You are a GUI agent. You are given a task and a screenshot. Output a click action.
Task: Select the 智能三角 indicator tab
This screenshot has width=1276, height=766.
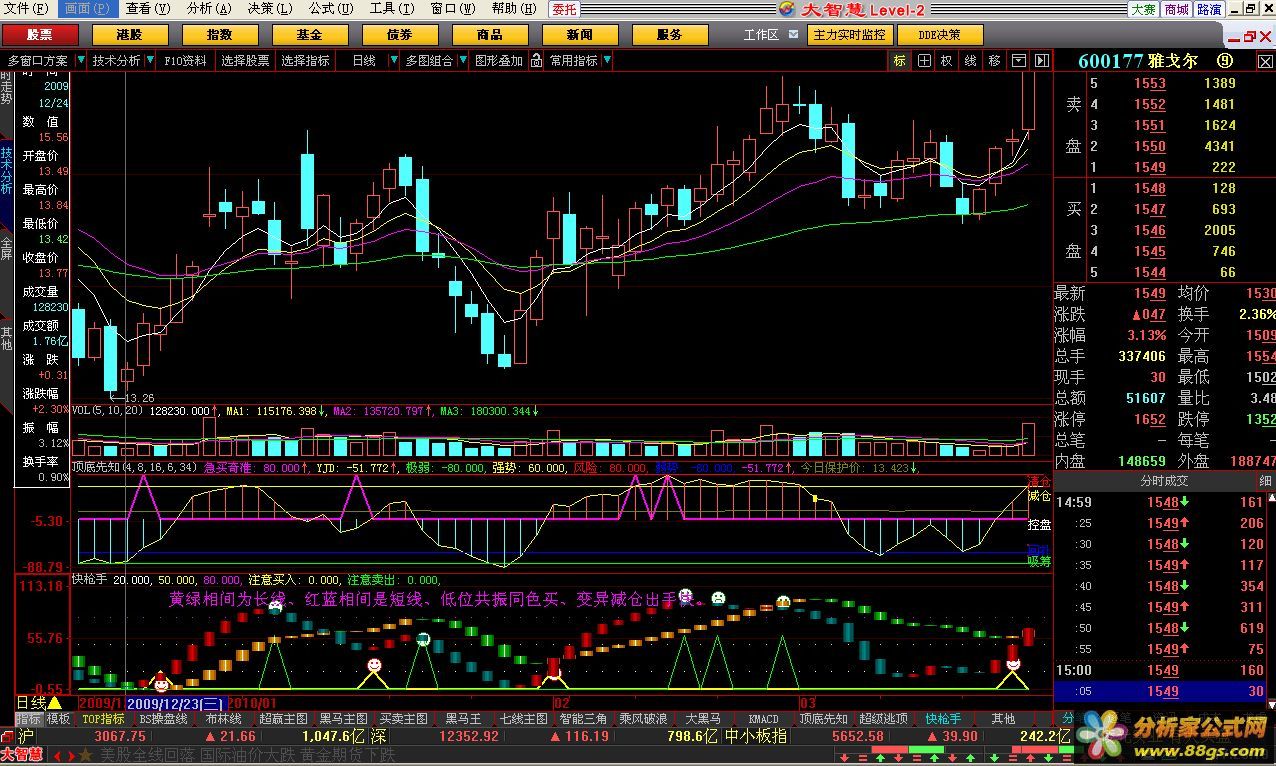tap(583, 719)
